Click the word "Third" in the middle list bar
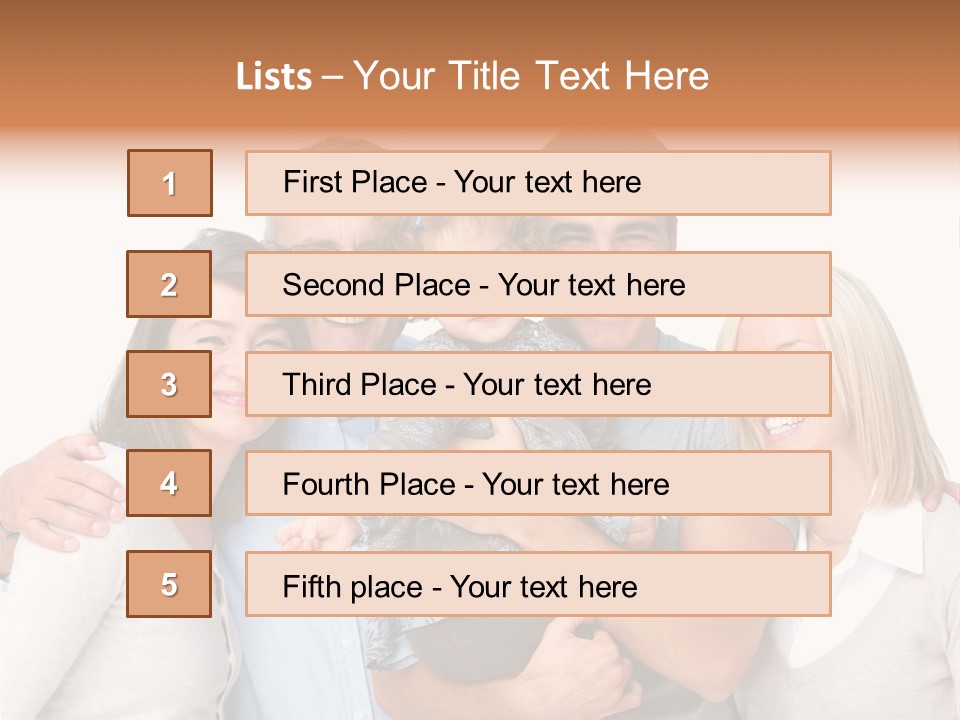The image size is (960, 720). click(313, 385)
